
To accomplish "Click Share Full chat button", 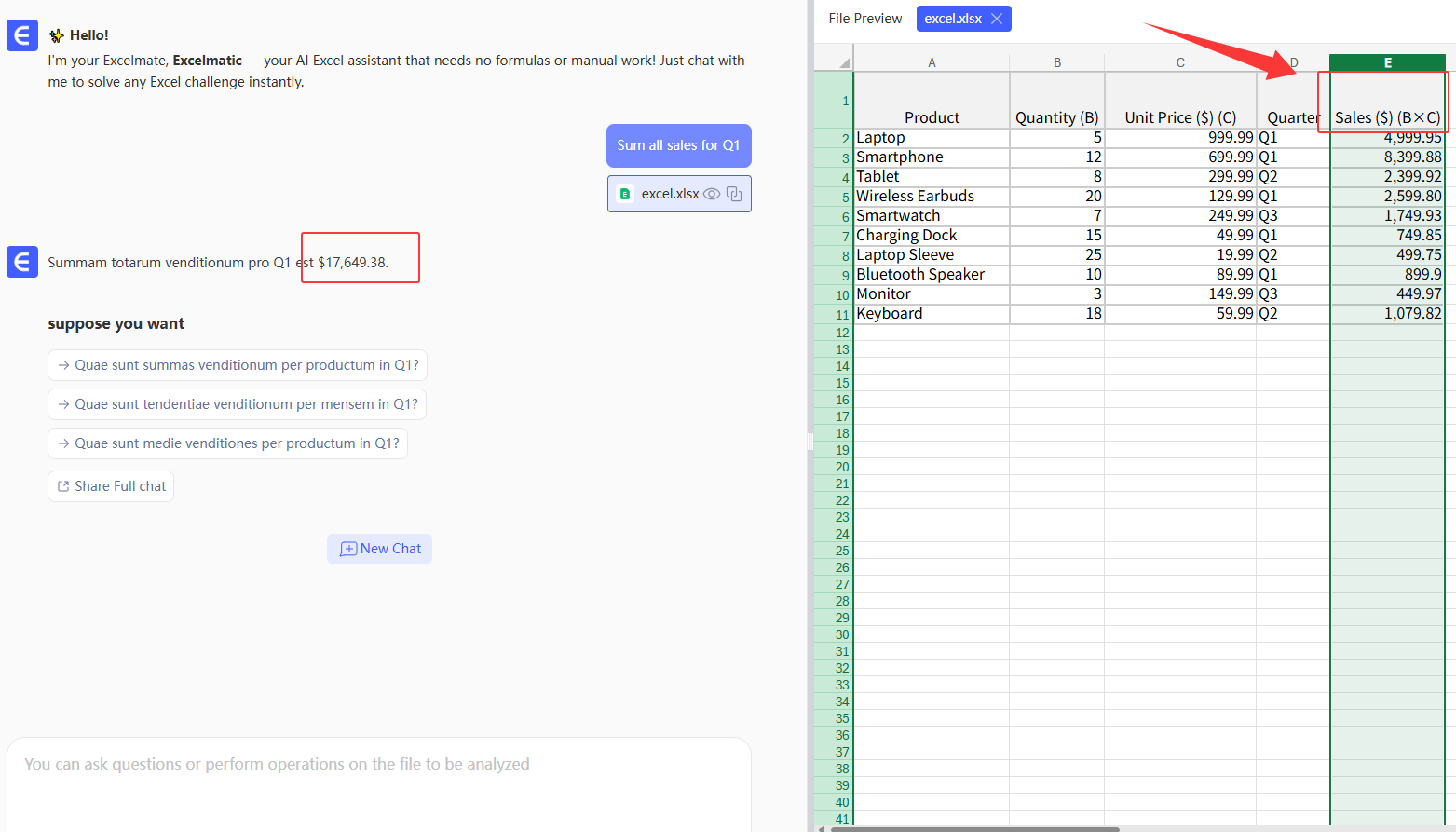I will (111, 486).
